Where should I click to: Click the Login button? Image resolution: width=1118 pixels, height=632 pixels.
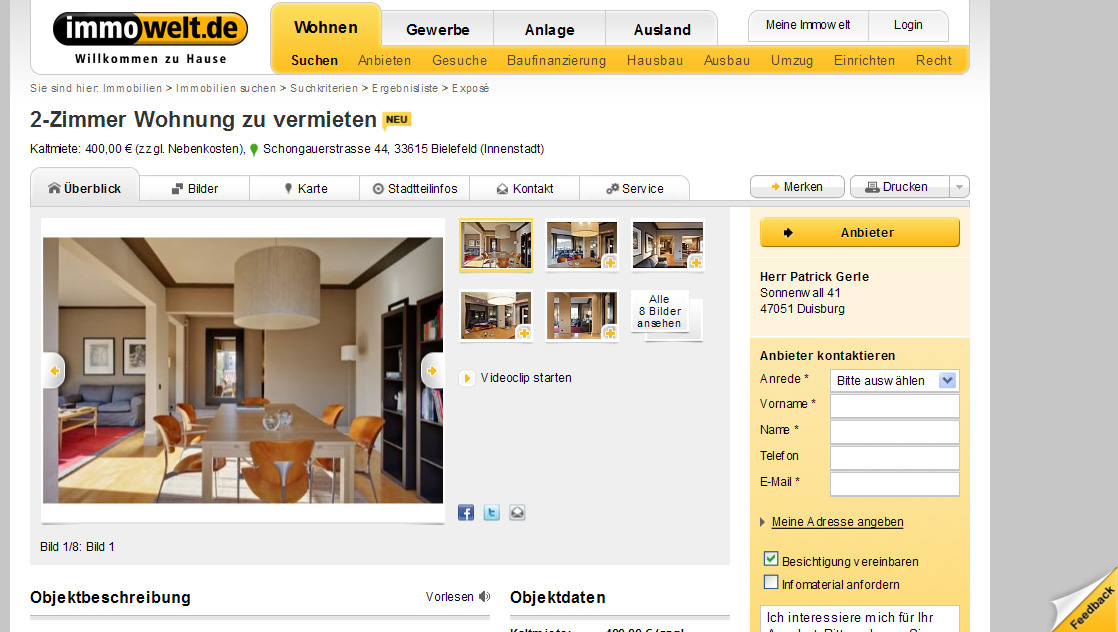[x=908, y=25]
